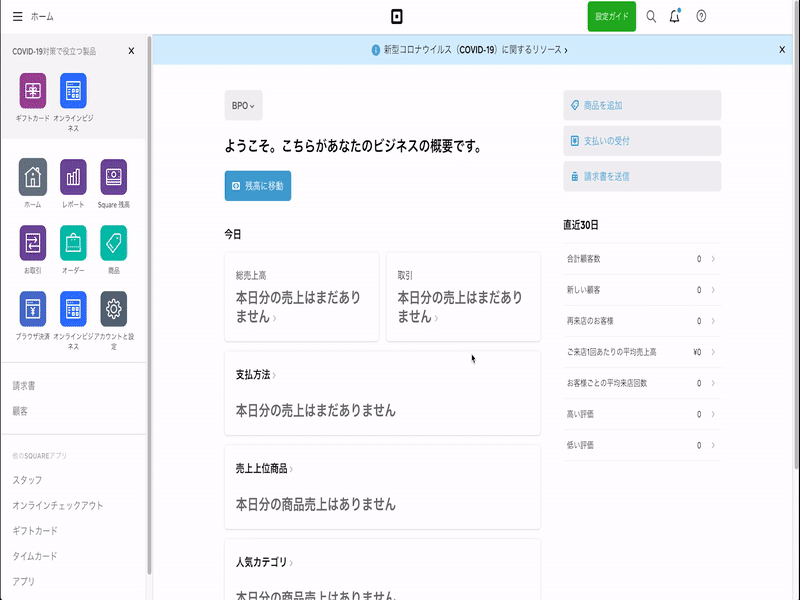Click the notification bell icon
The width and height of the screenshot is (800, 600).
(x=675, y=16)
